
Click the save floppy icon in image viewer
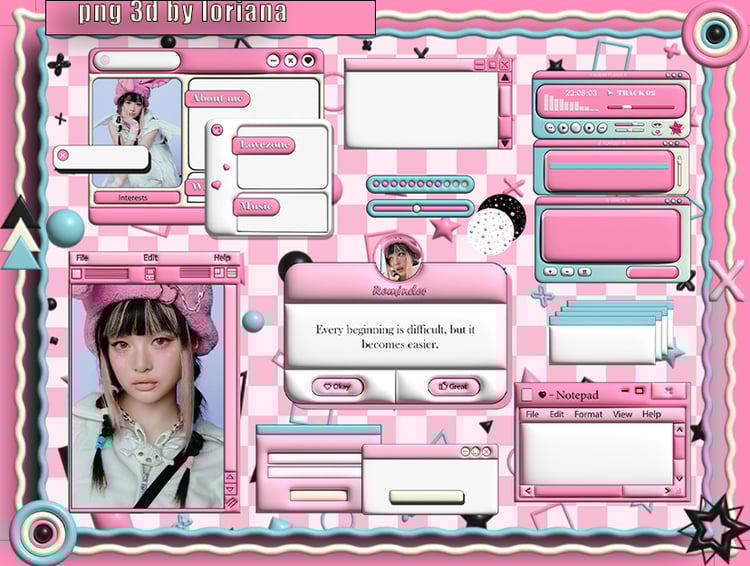tap(150, 274)
